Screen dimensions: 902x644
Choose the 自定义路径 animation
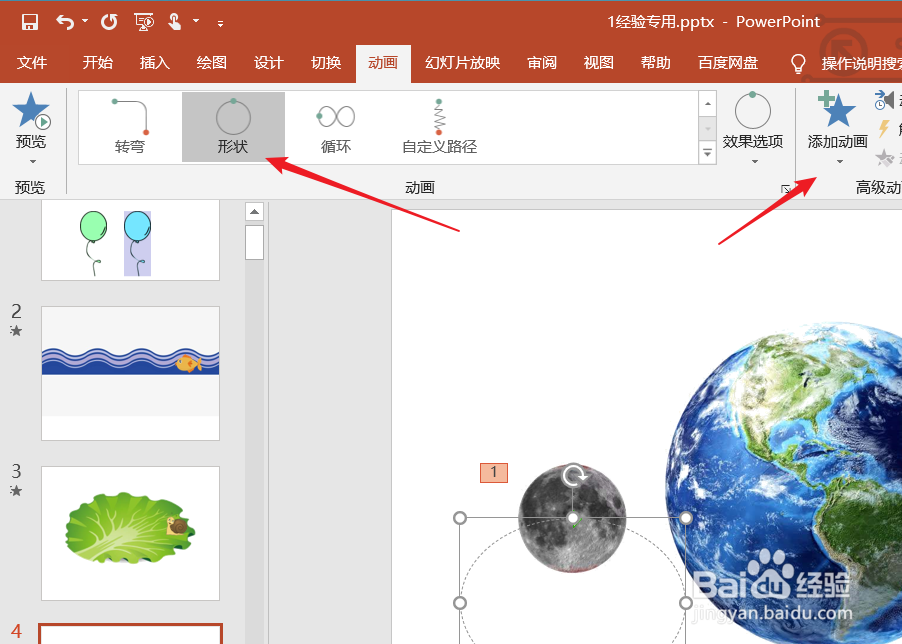439,127
